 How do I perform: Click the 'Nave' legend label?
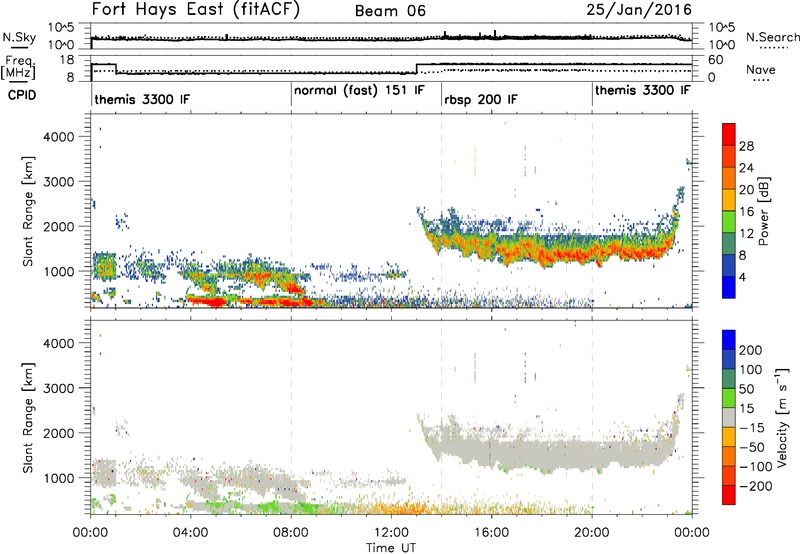(761, 69)
